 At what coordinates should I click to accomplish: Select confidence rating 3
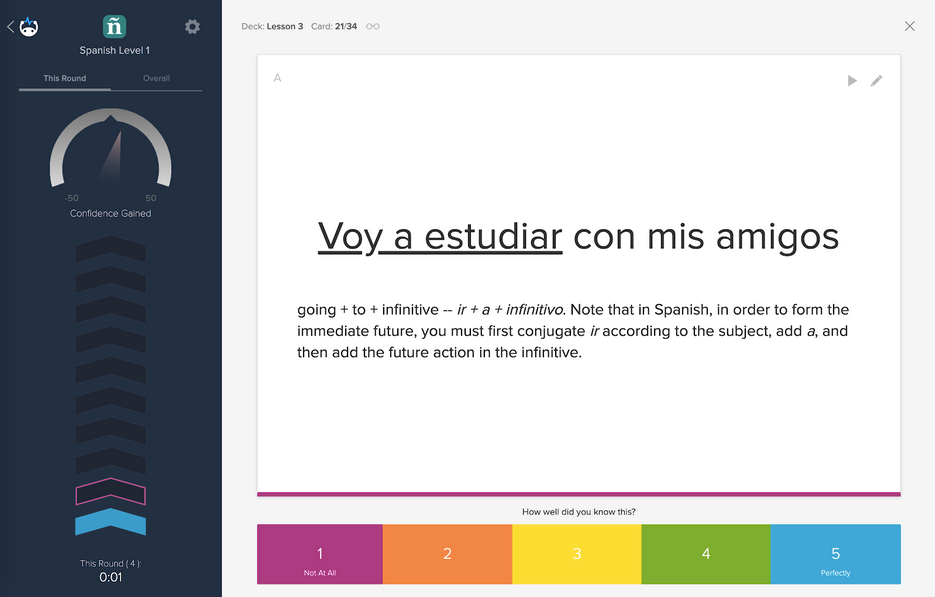[577, 554]
